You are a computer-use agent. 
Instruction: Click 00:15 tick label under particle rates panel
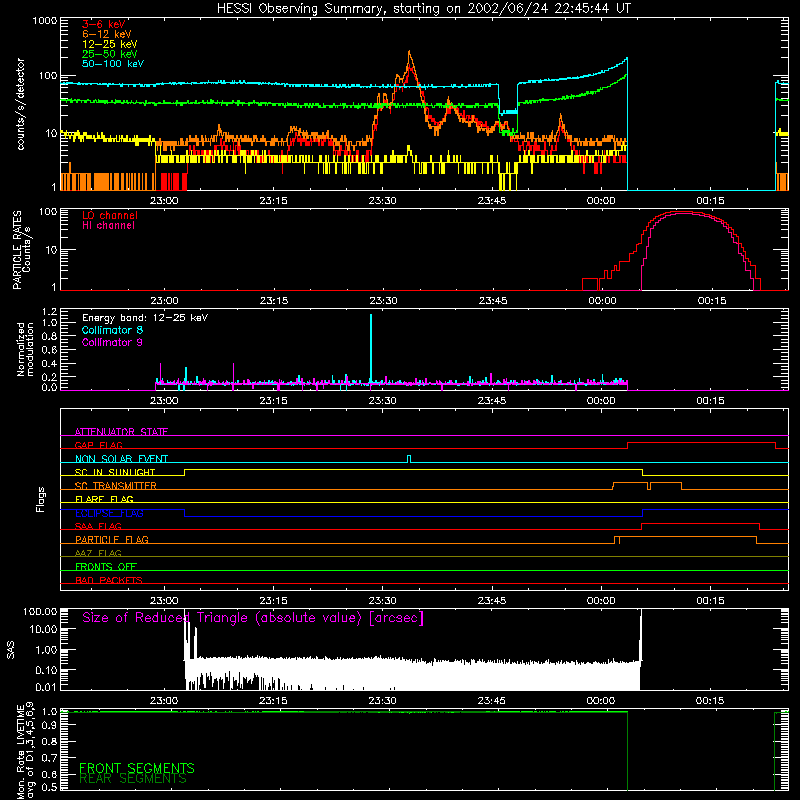coord(712,301)
